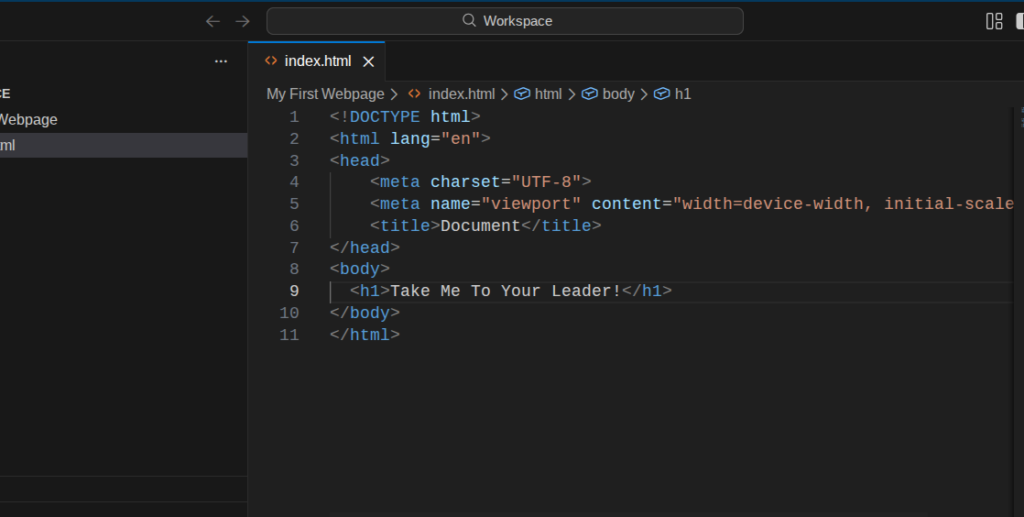1024x517 pixels.
Task: Toggle the primary sidebar icon at top right
Action: click(x=1020, y=21)
